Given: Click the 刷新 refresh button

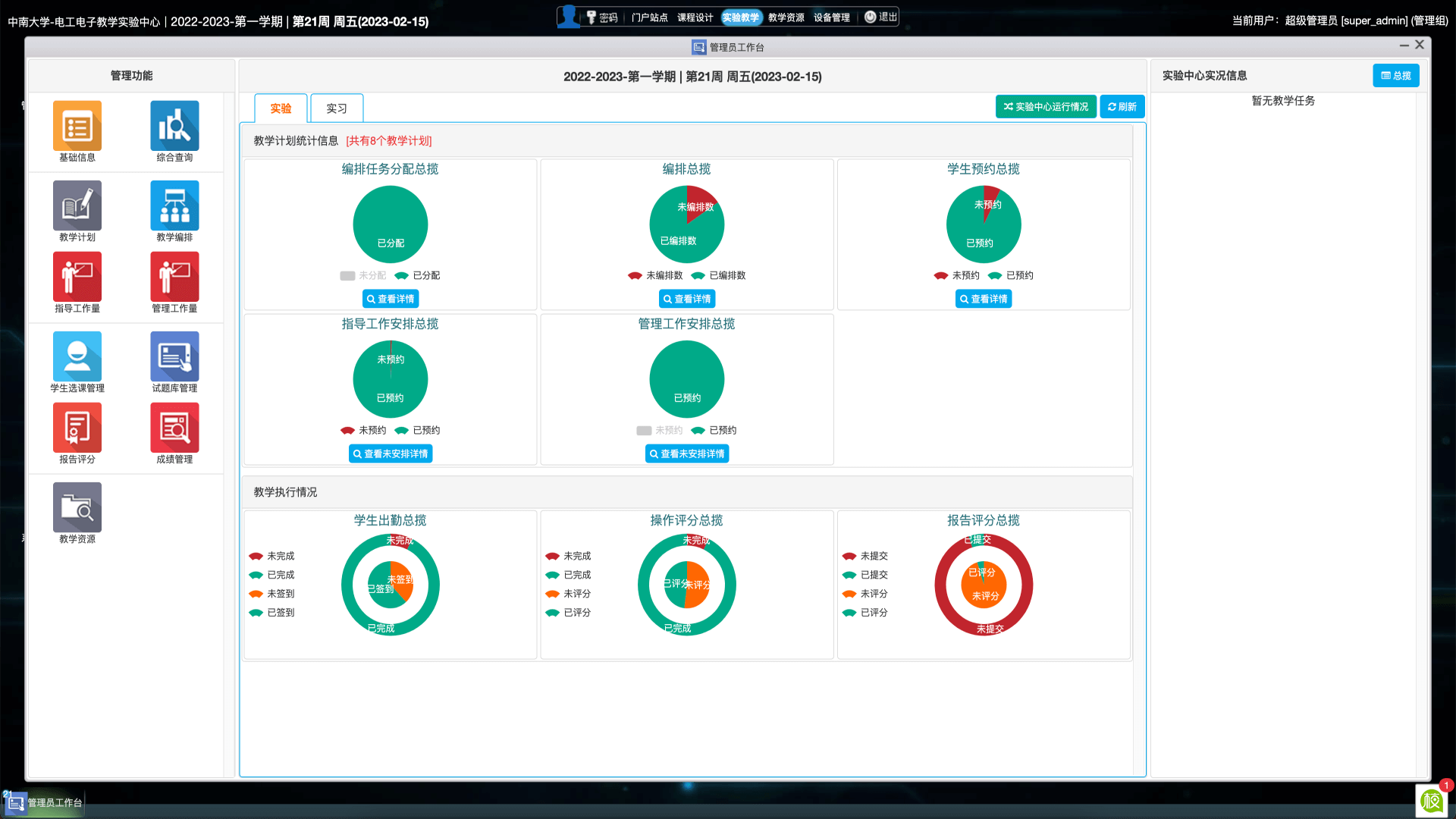Looking at the screenshot, I should tap(1122, 107).
